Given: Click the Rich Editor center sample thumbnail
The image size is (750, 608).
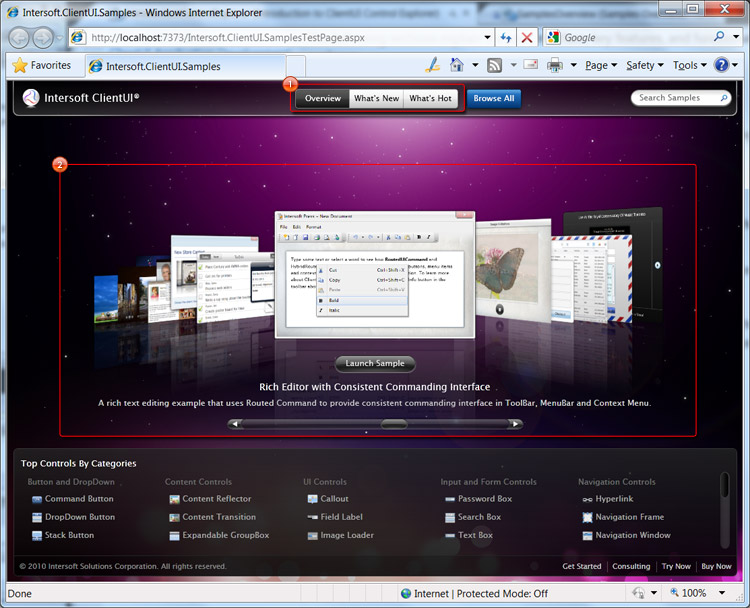Looking at the screenshot, I should 375,275.
